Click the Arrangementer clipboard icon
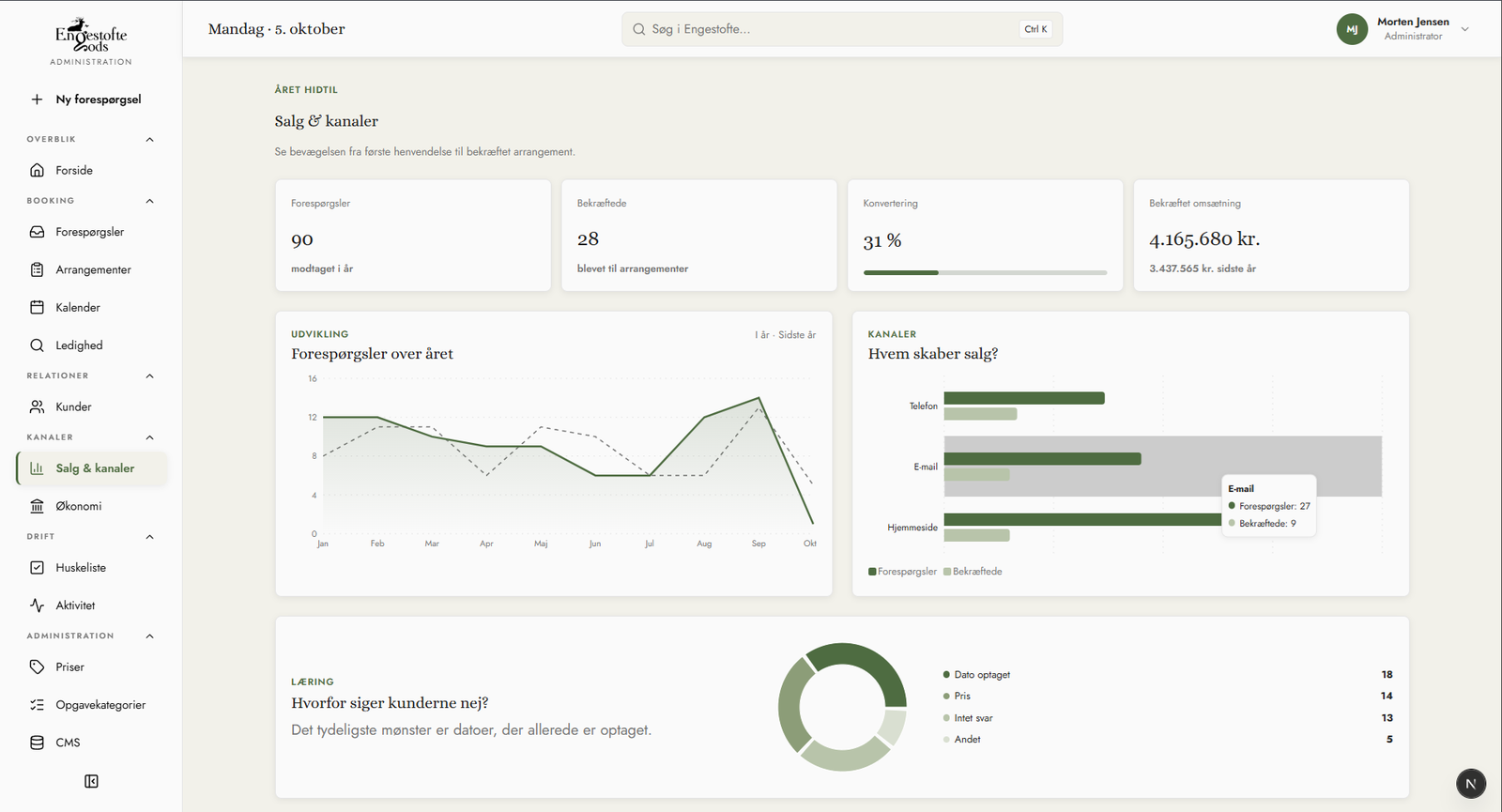 pos(37,269)
